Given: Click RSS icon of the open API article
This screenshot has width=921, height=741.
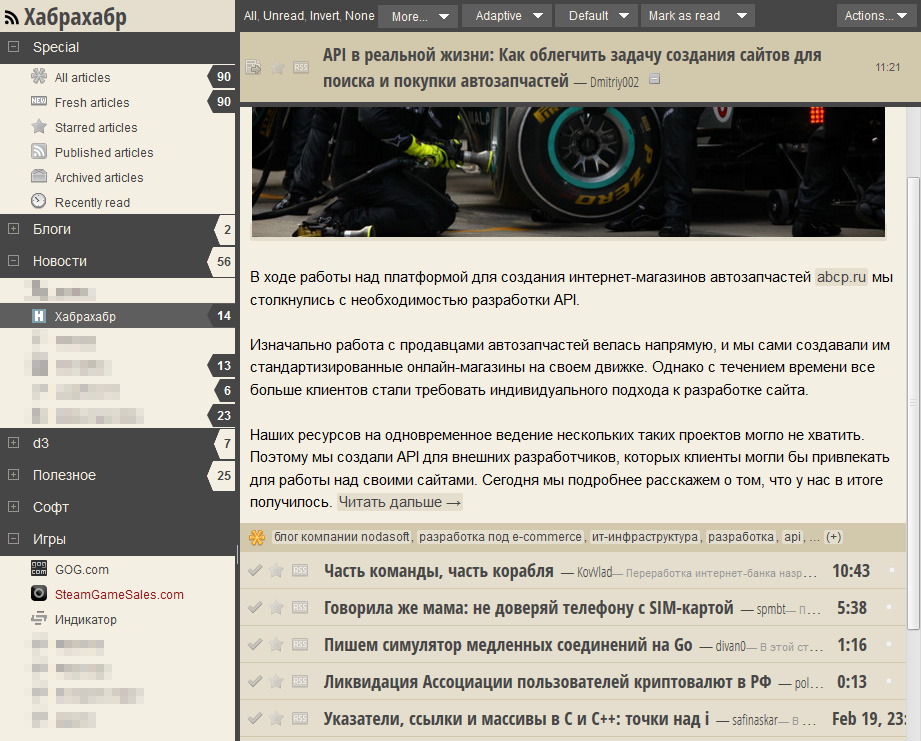Looking at the screenshot, I should 301,68.
